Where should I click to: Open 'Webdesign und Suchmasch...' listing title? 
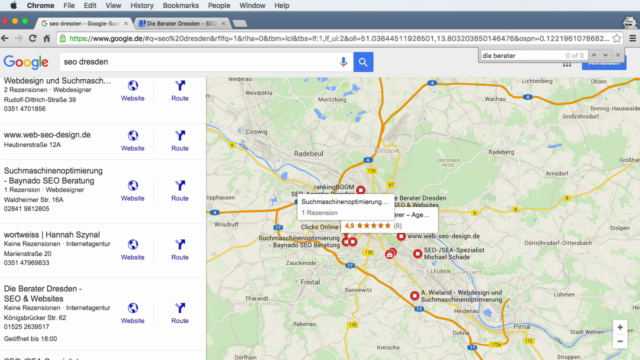click(x=57, y=81)
